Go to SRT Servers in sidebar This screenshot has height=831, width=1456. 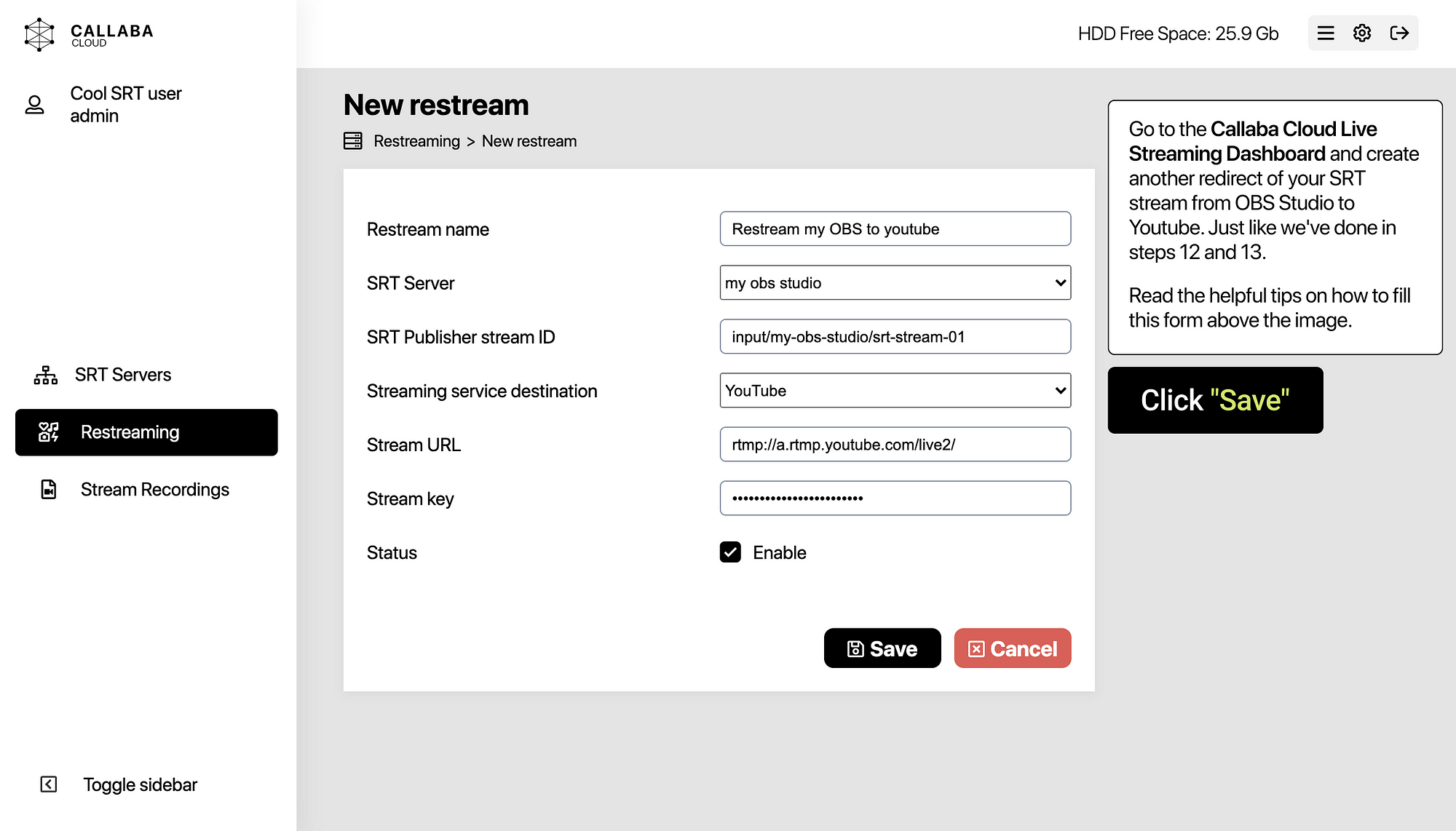[x=123, y=375]
